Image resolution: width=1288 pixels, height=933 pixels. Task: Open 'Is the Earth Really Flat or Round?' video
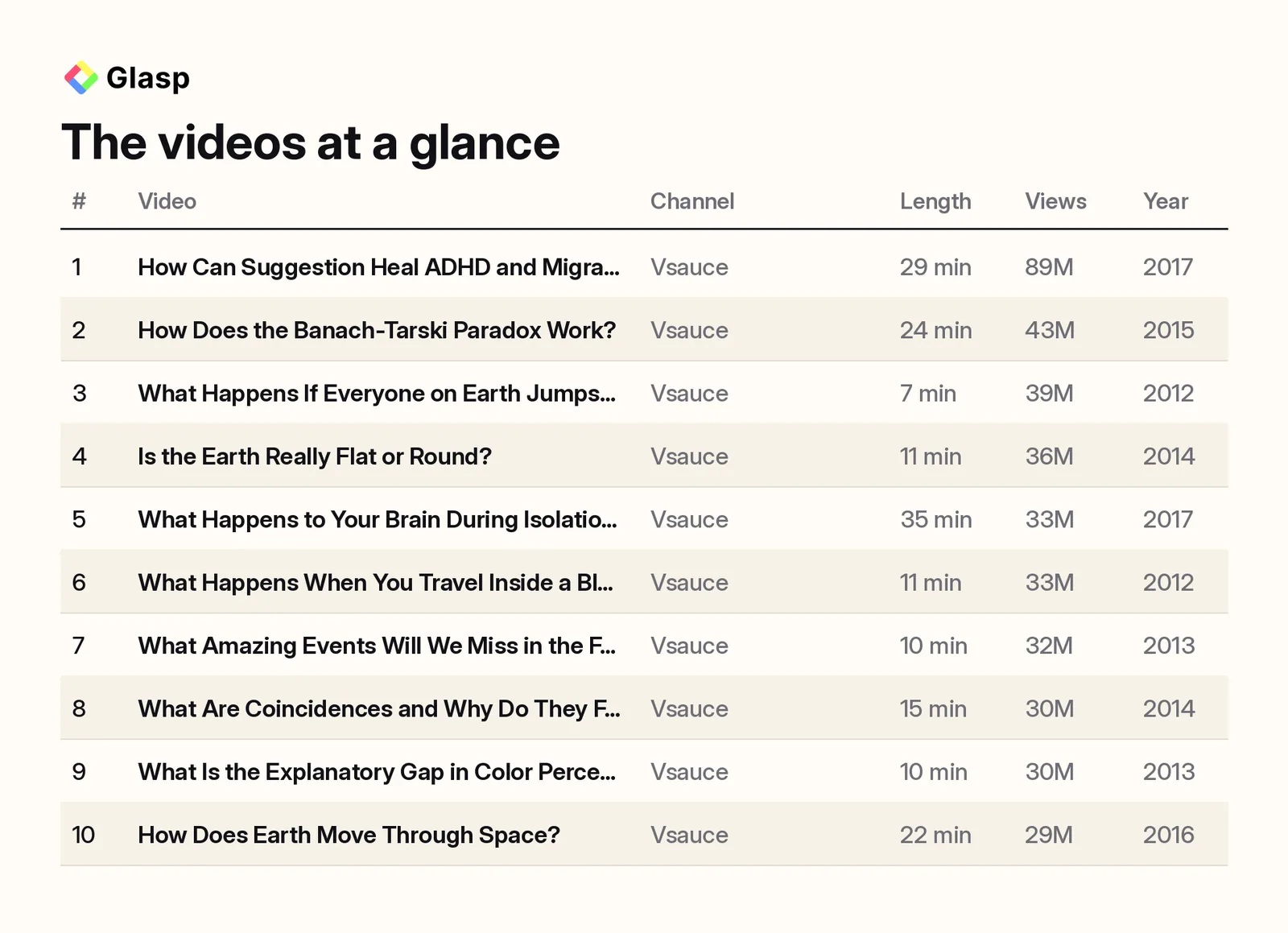click(315, 456)
